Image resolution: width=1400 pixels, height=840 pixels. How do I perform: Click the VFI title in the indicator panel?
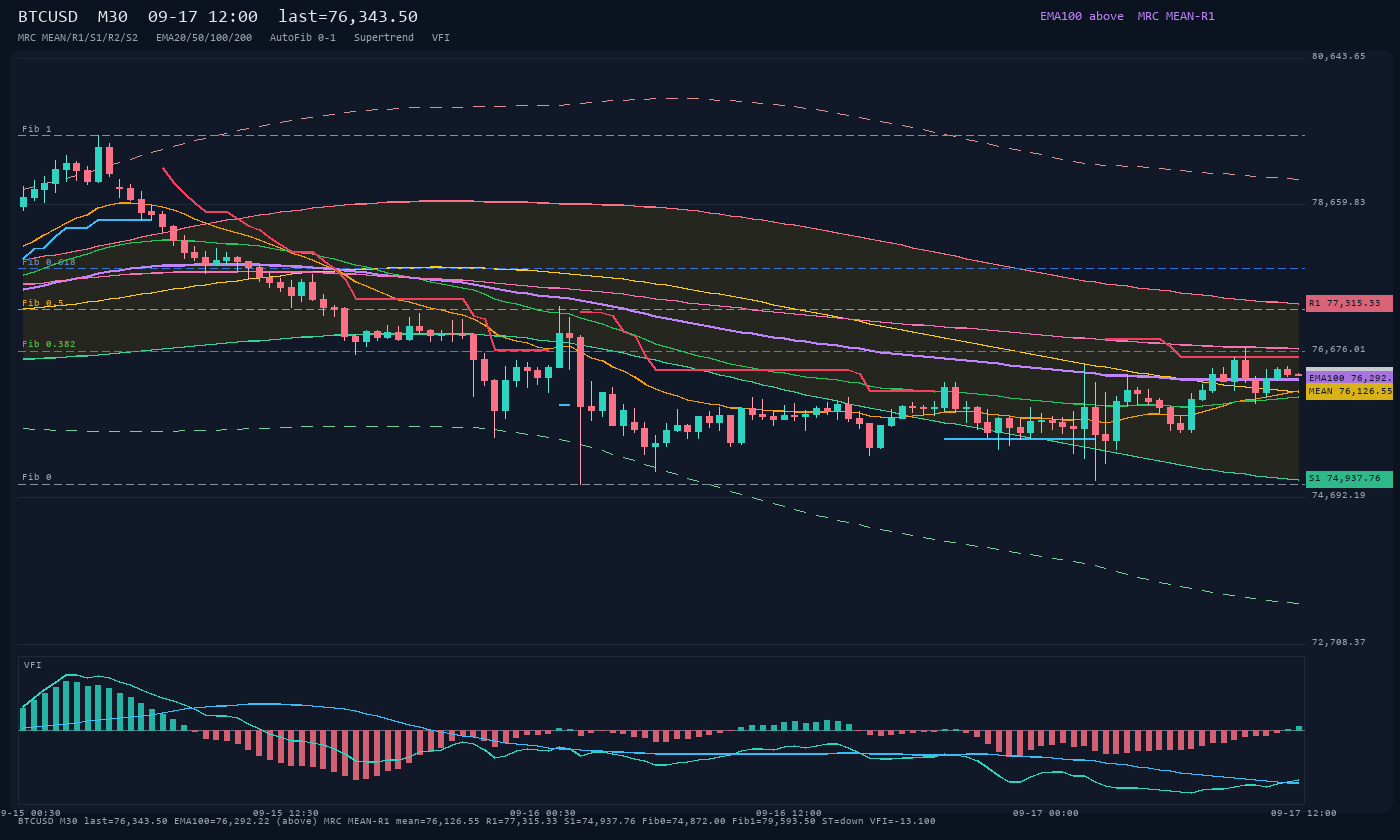coord(33,665)
